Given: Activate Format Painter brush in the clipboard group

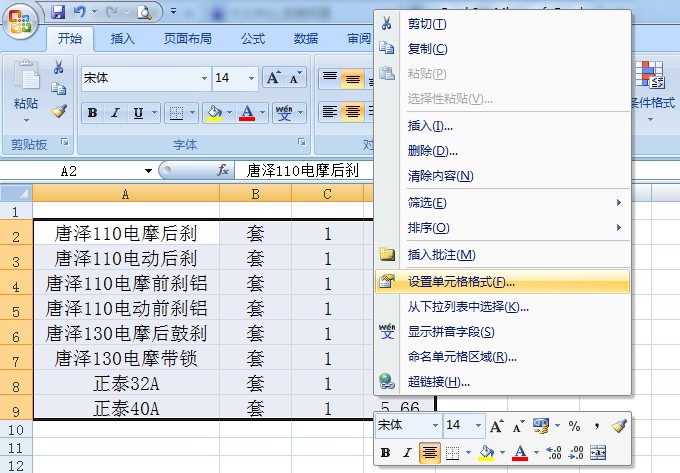Looking at the screenshot, I should point(59,111).
